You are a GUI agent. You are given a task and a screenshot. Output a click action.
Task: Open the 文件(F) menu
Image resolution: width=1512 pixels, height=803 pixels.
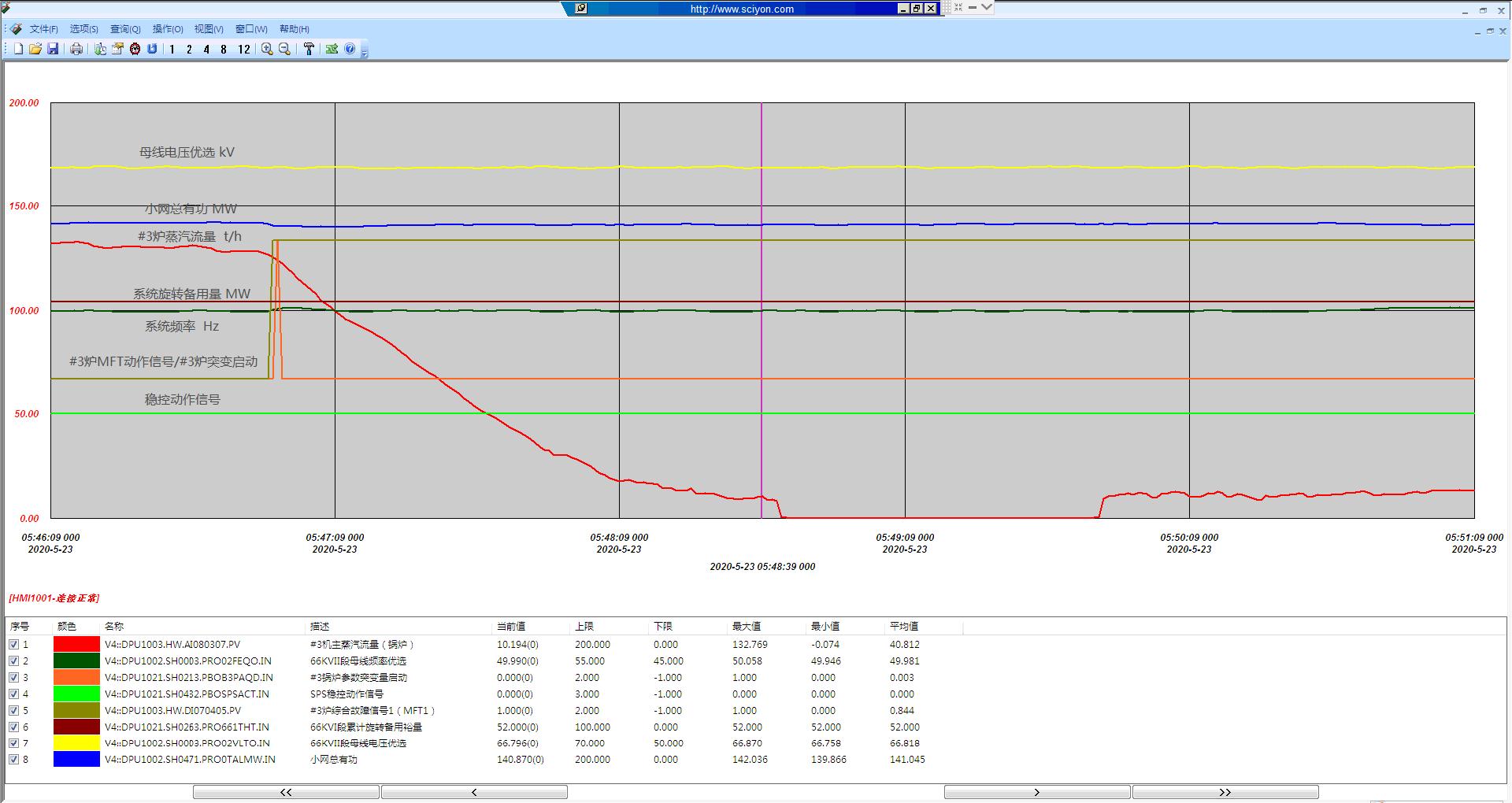click(44, 29)
